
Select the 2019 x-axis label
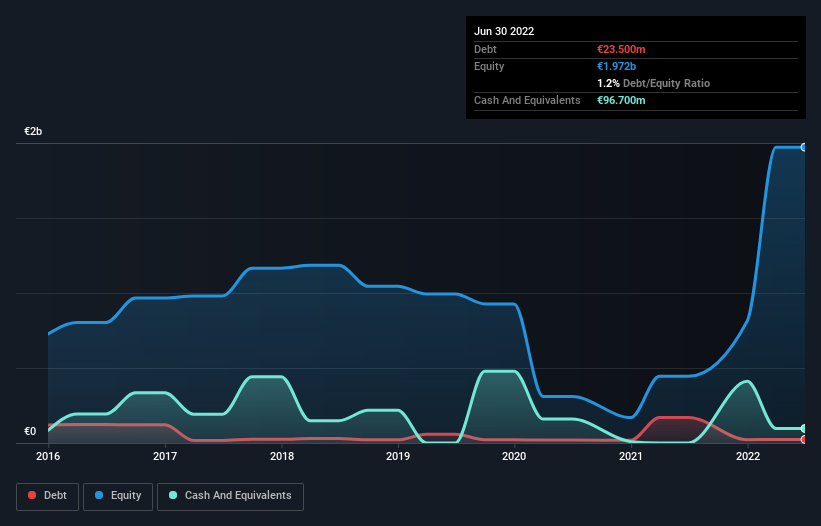(x=398, y=456)
